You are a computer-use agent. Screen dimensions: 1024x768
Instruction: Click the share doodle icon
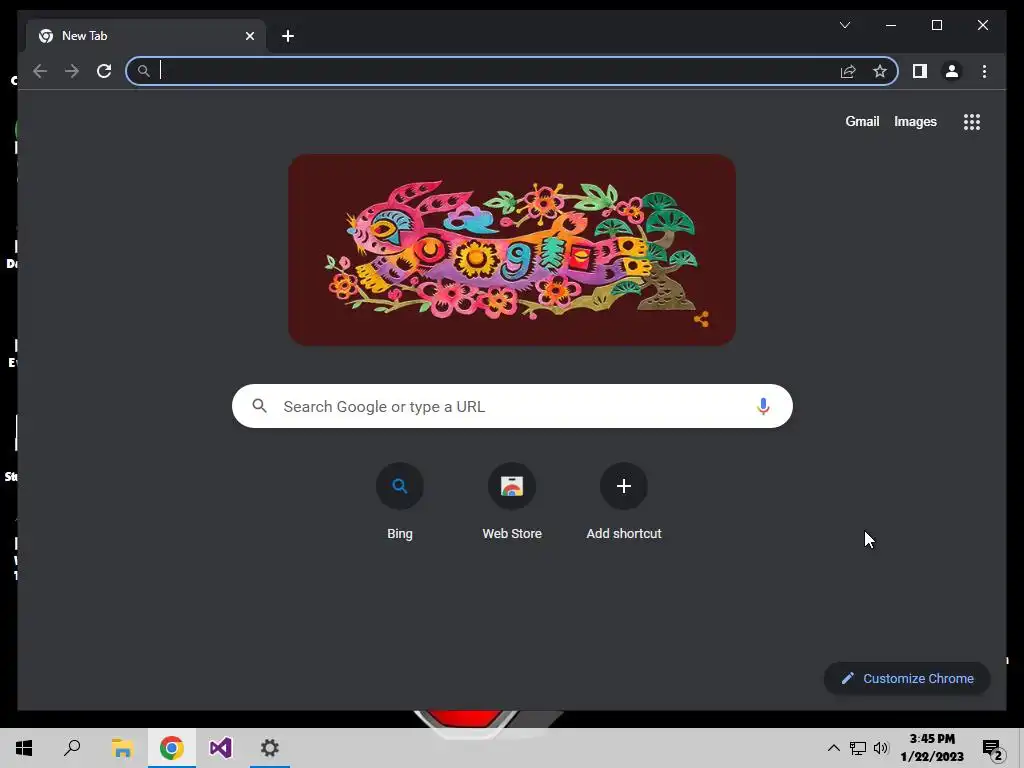pyautogui.click(x=701, y=319)
